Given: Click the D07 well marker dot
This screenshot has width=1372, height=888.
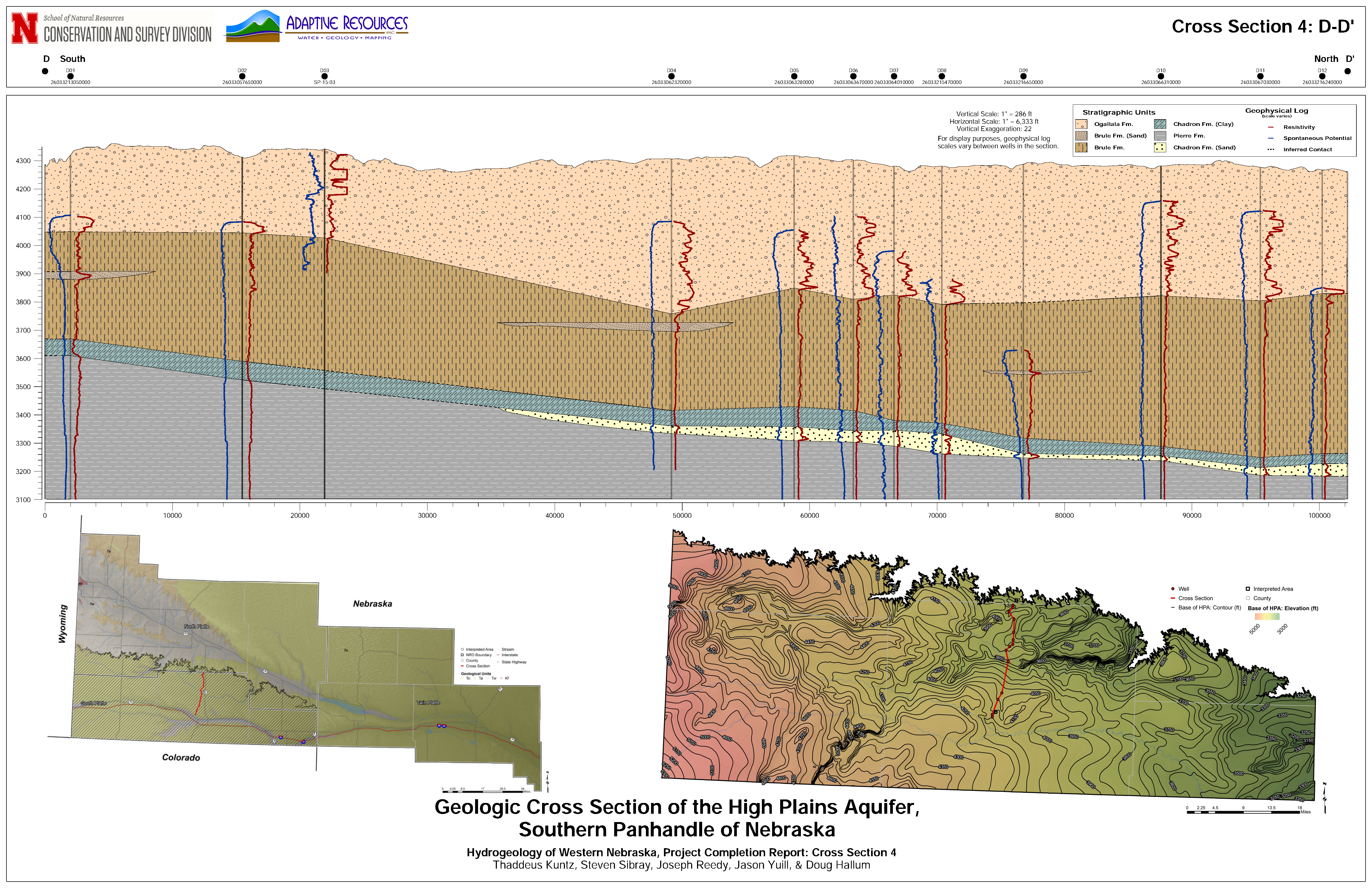Looking at the screenshot, I should coord(894,76).
